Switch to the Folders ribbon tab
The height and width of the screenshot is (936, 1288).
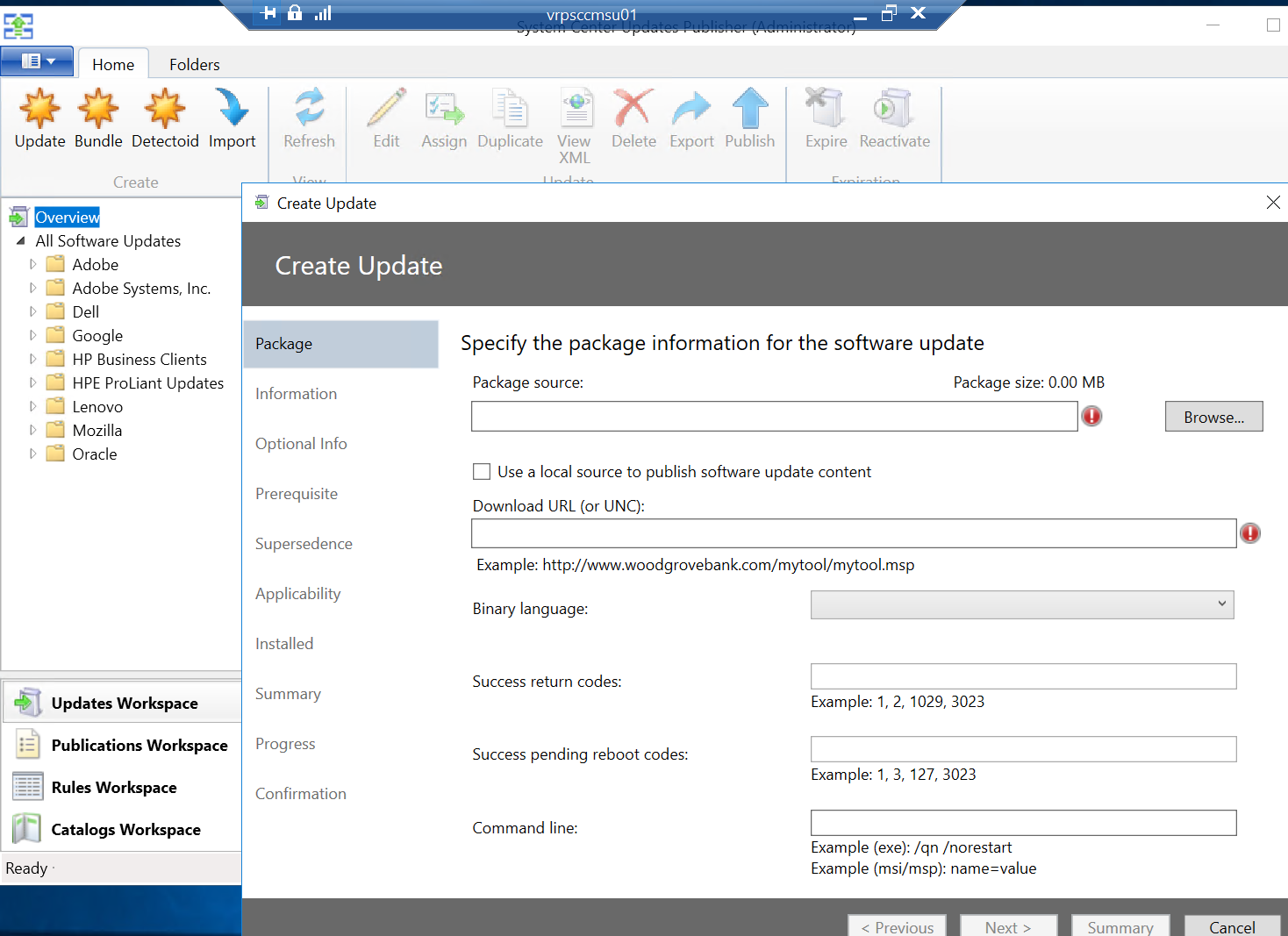[x=195, y=65]
